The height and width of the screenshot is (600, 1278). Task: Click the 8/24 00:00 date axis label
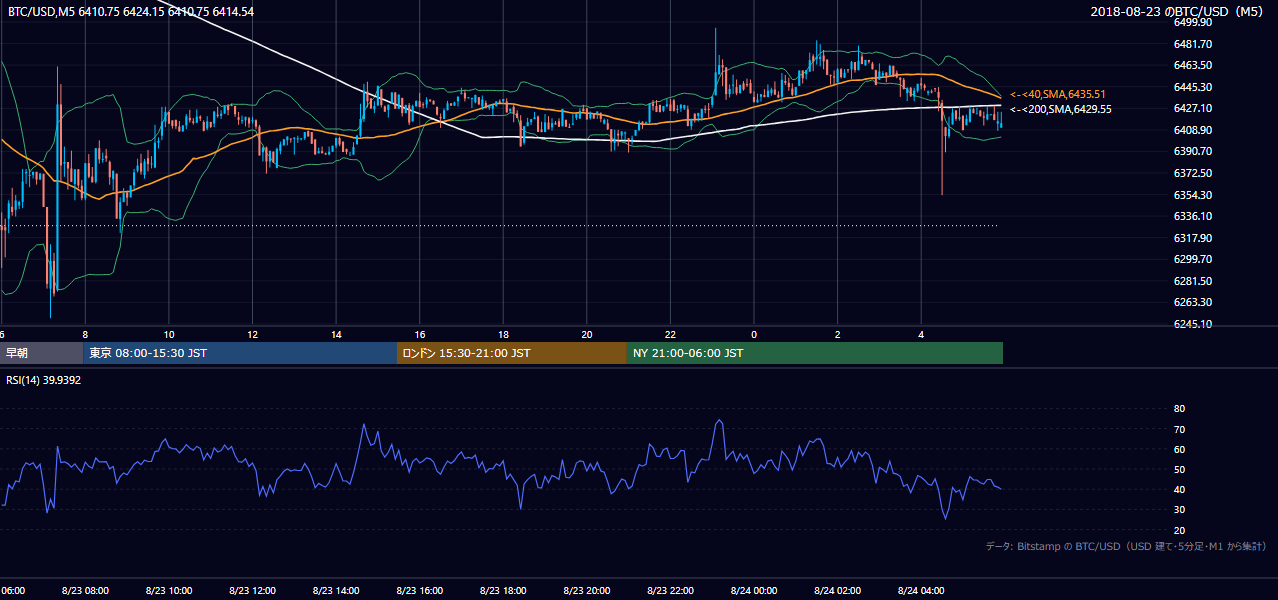pos(754,590)
